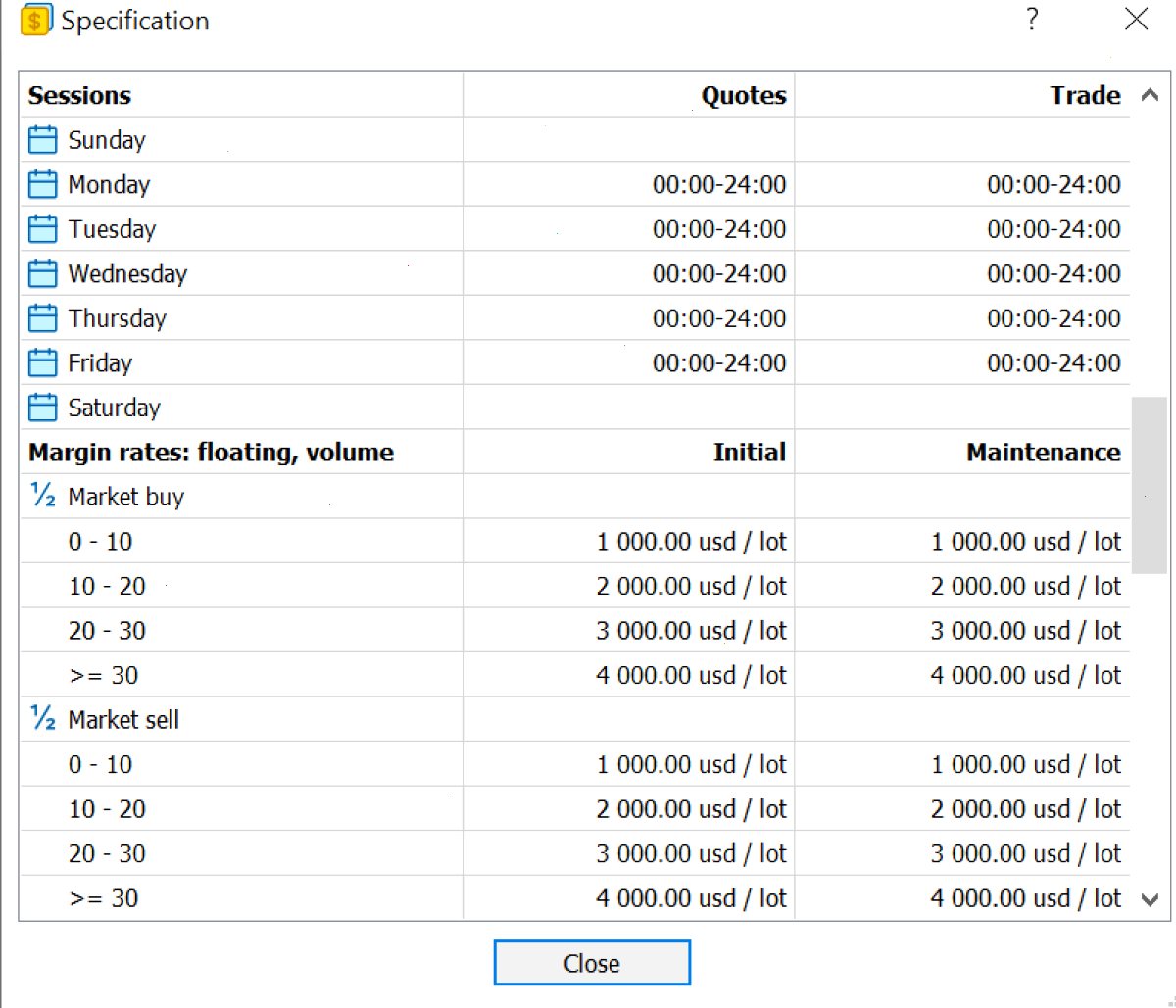Click Tuesday's Trade session time
This screenshot has width=1176, height=1008.
click(1053, 229)
